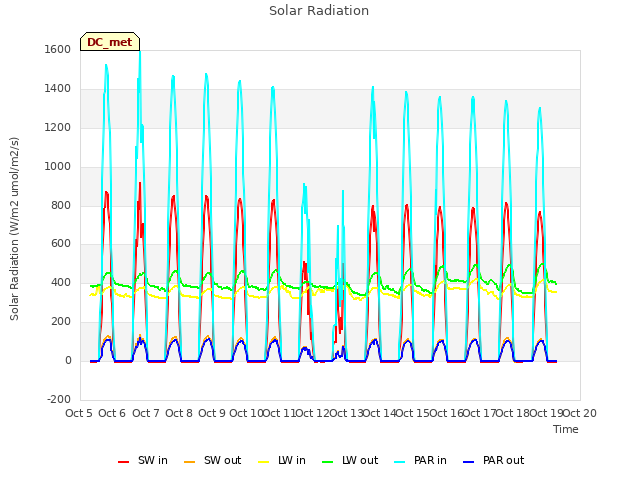Click the 0 y-axis tick label
The height and width of the screenshot is (480, 640).
pos(68,361)
